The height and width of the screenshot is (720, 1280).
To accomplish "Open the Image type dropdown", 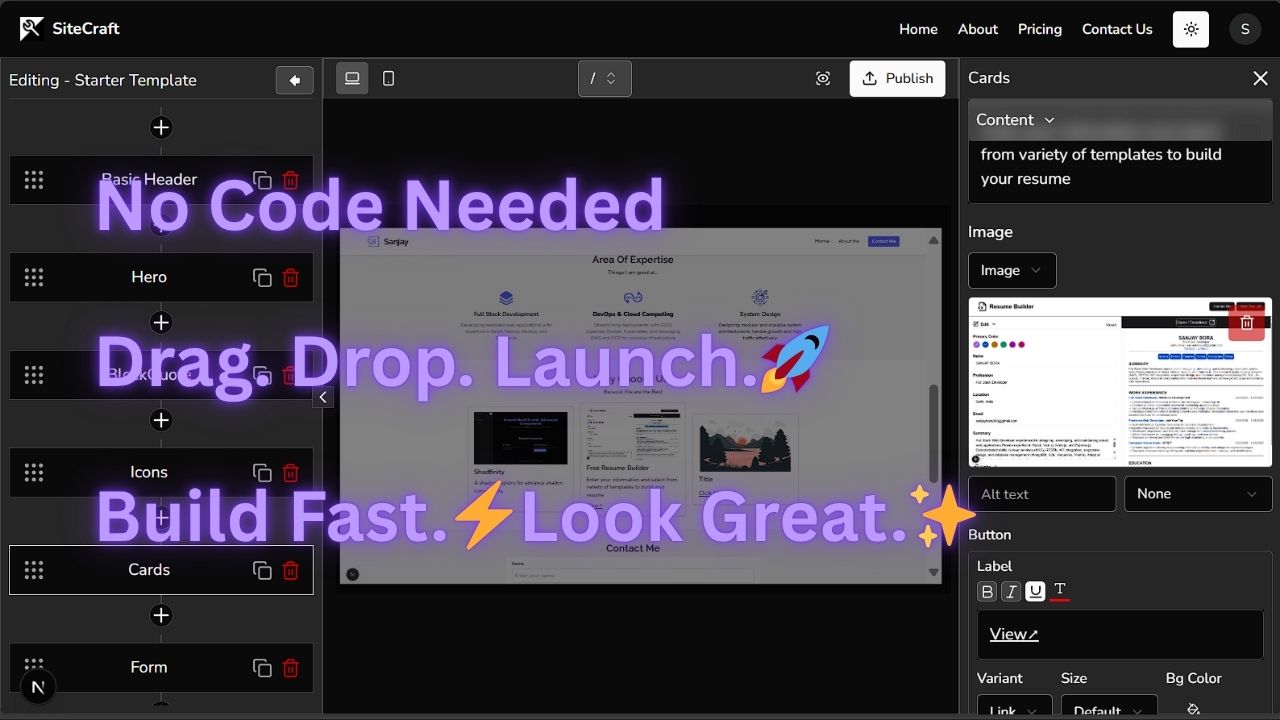I will 1011,271.
